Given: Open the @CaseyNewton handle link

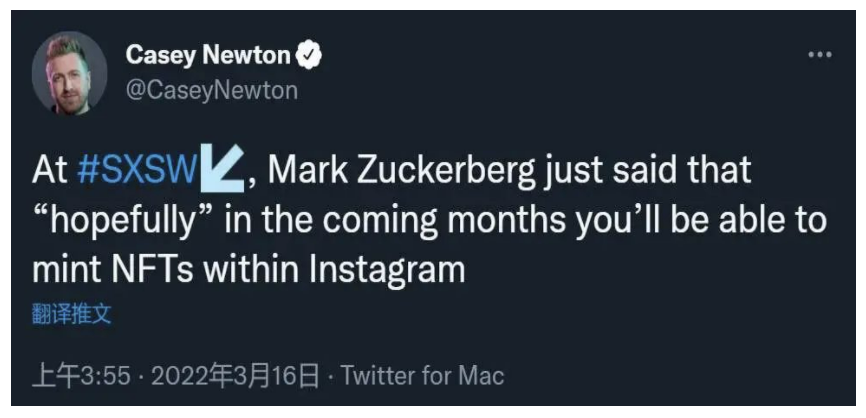Looking at the screenshot, I should point(212,91).
